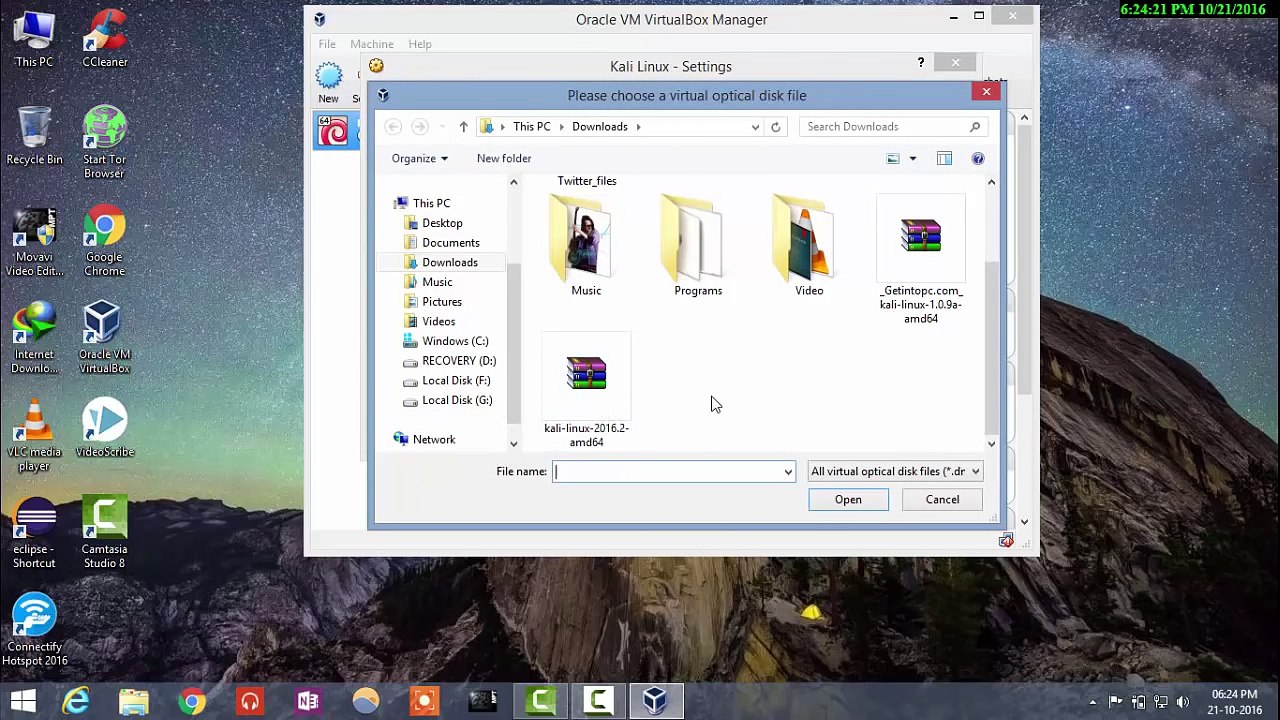Viewport: 1280px width, 720px height.
Task: Launch Movavi Video Editor shortcut
Action: click(34, 242)
